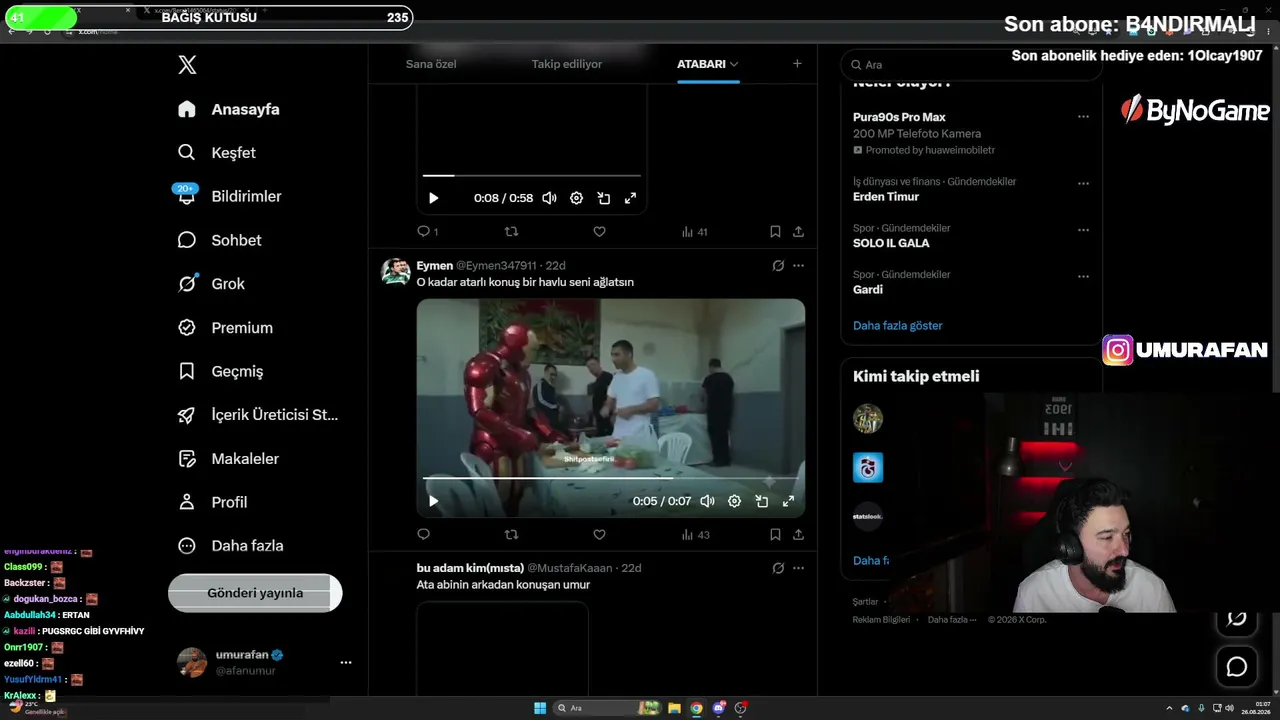Share Eymen's post
This screenshot has height=720, width=1280.
click(798, 535)
